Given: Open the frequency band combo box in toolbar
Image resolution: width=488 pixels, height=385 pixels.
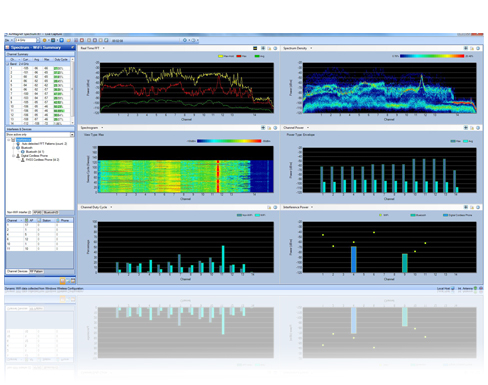Looking at the screenshot, I should pos(27,40).
